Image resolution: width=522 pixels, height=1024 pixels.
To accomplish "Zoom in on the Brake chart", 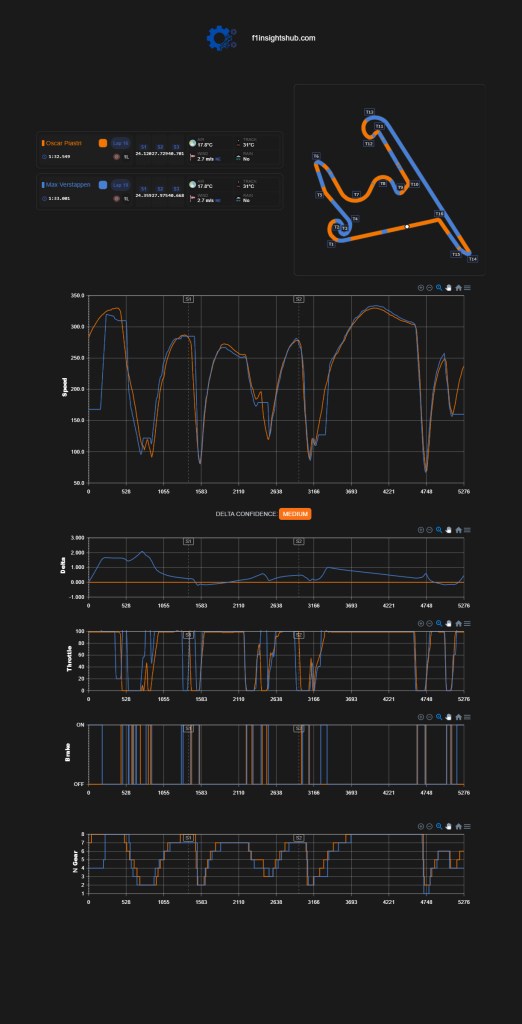I will tap(421, 717).
